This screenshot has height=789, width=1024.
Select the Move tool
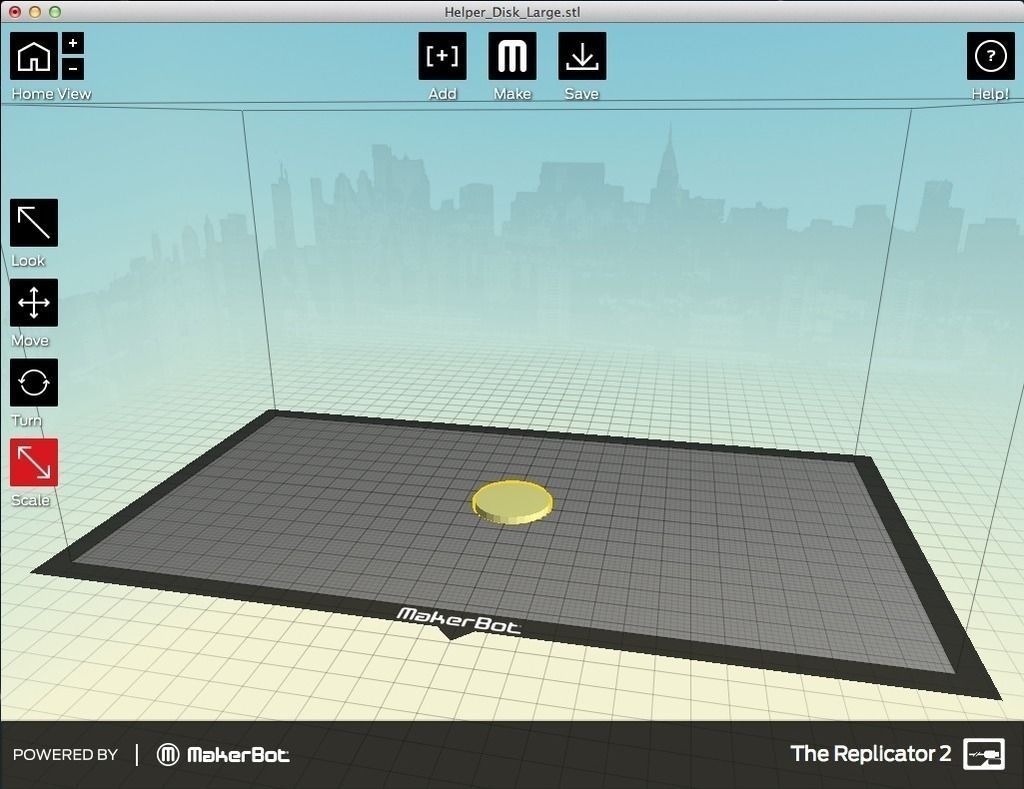tap(34, 302)
